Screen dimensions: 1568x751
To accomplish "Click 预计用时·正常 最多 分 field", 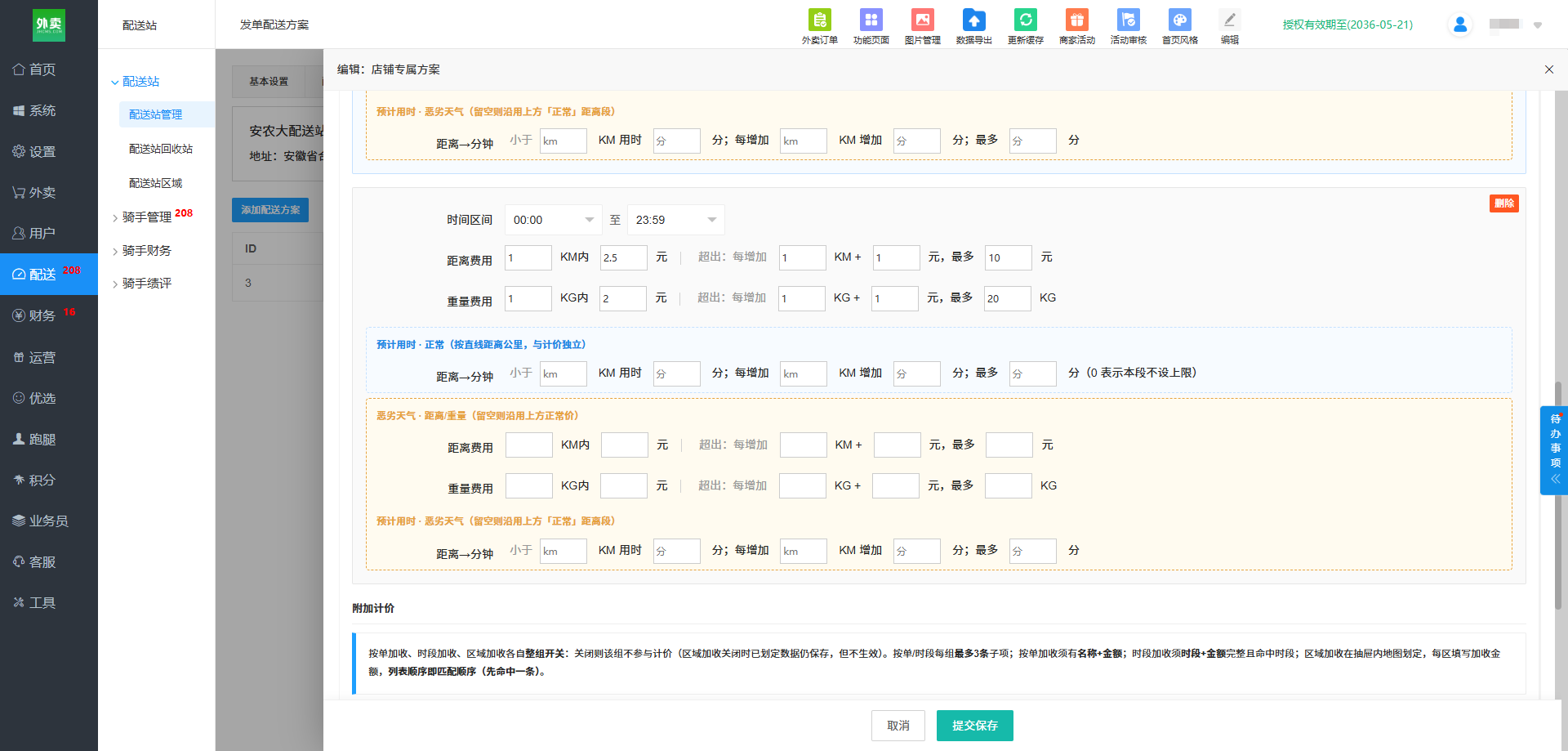I will (1033, 373).
